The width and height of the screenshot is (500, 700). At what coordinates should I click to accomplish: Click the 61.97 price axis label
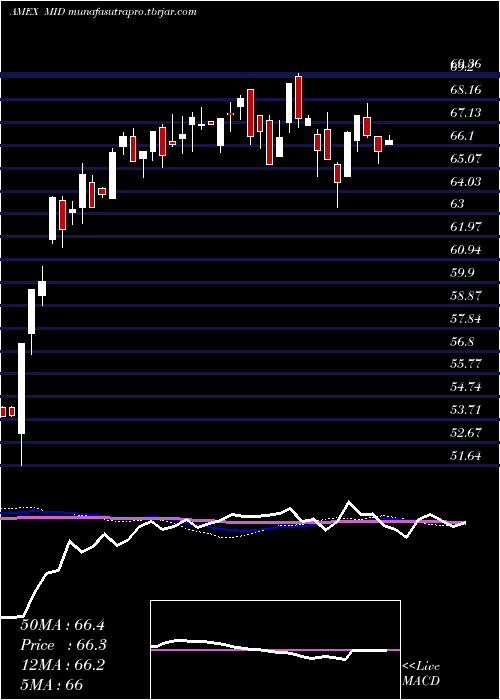(466, 227)
